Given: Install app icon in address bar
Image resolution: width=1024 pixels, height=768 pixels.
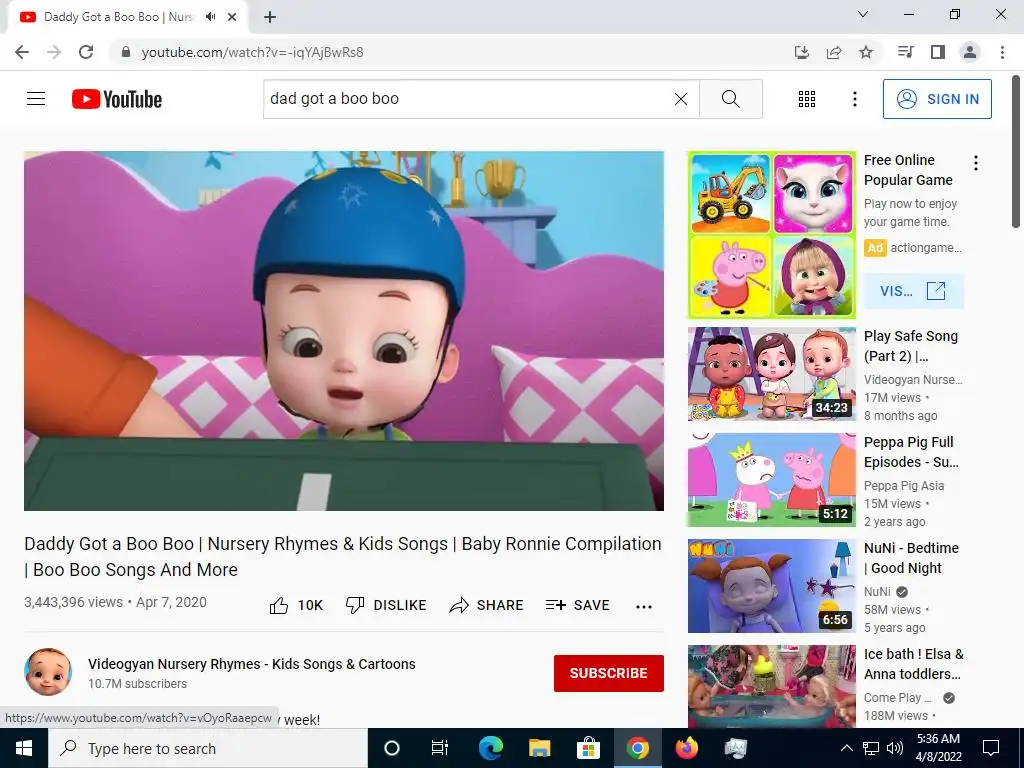Looking at the screenshot, I should (x=801, y=52).
